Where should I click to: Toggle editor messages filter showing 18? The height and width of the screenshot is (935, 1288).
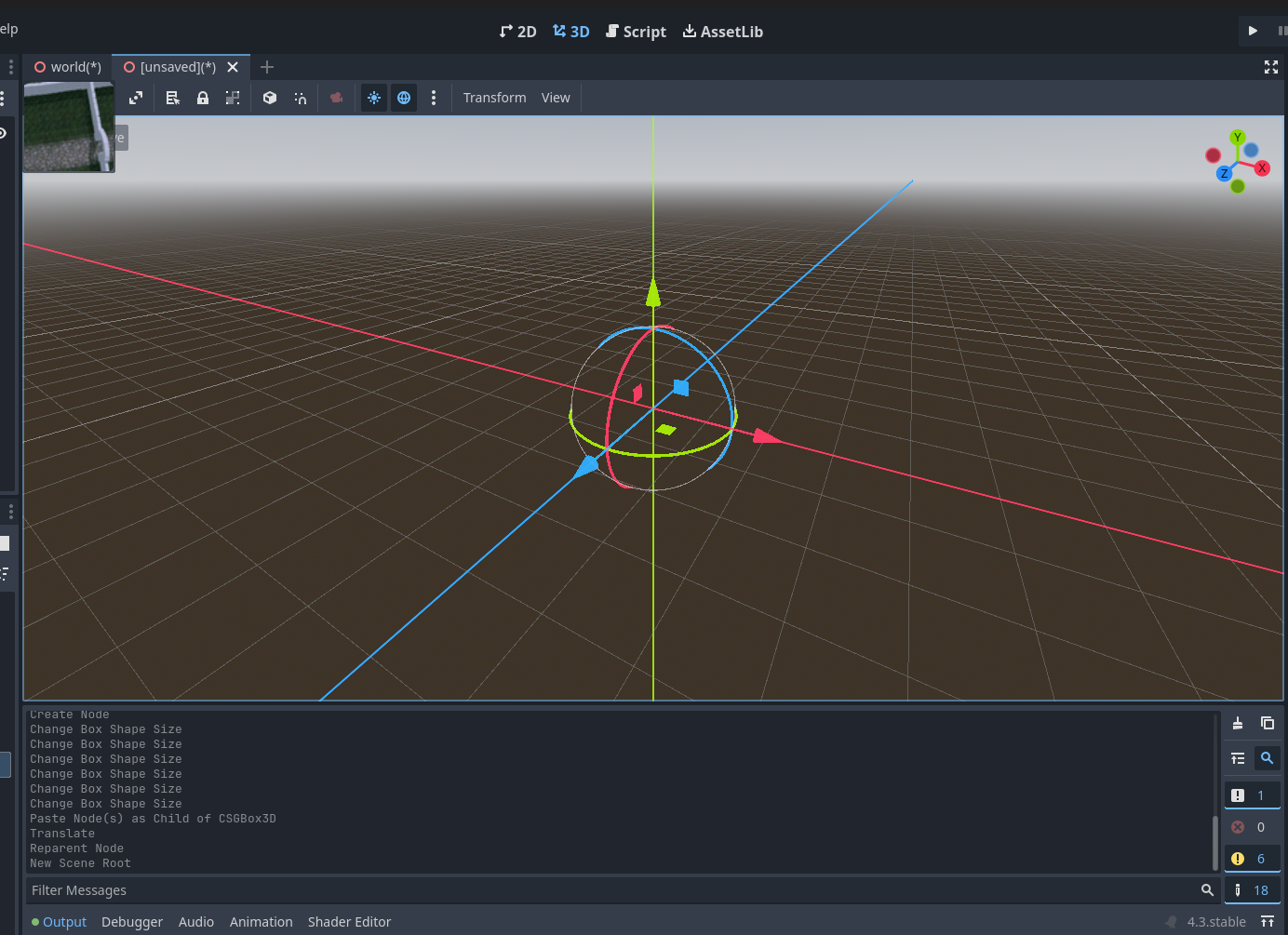click(1252, 890)
